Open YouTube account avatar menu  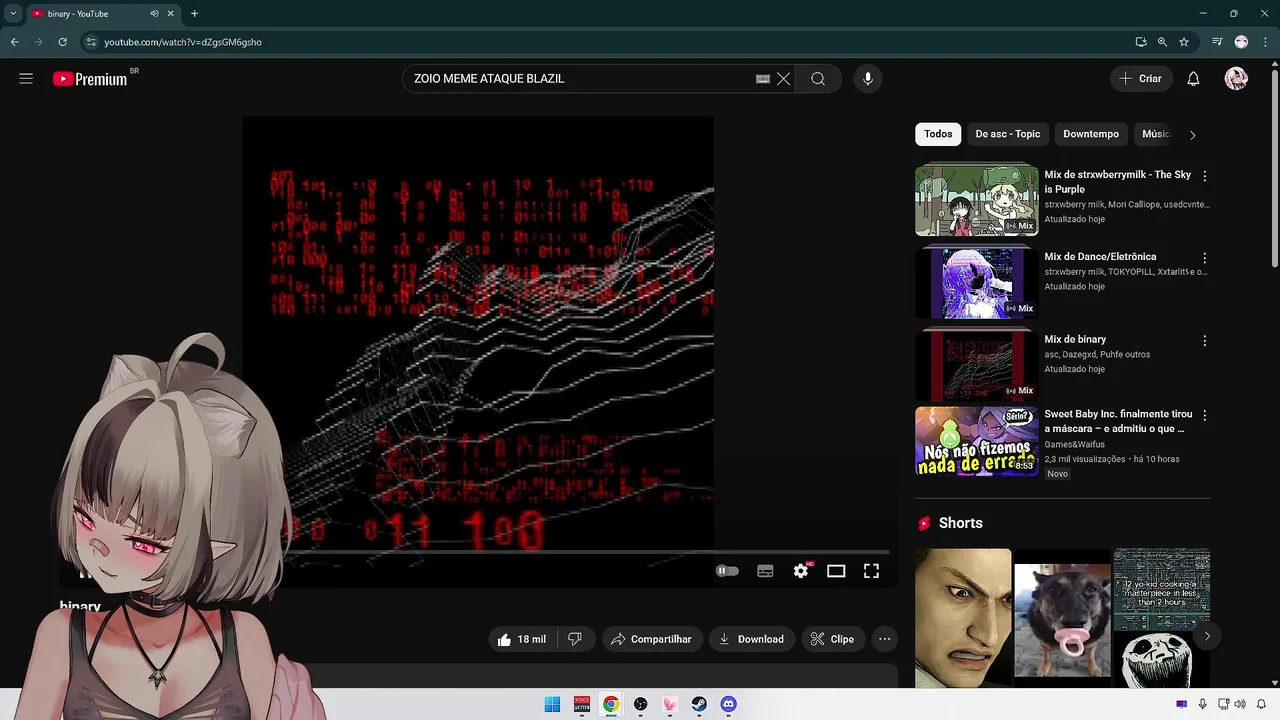point(1236,79)
